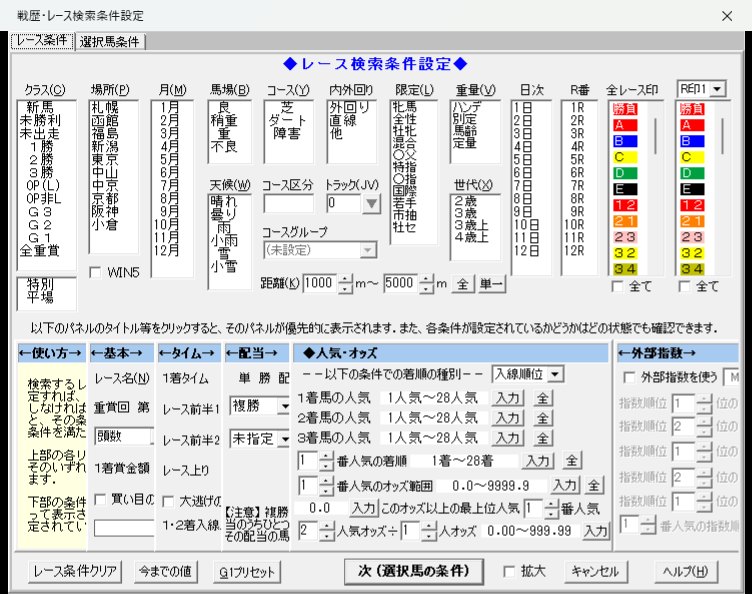Enable WIN5 checkbox
The height and width of the screenshot is (594, 752).
click(95, 272)
